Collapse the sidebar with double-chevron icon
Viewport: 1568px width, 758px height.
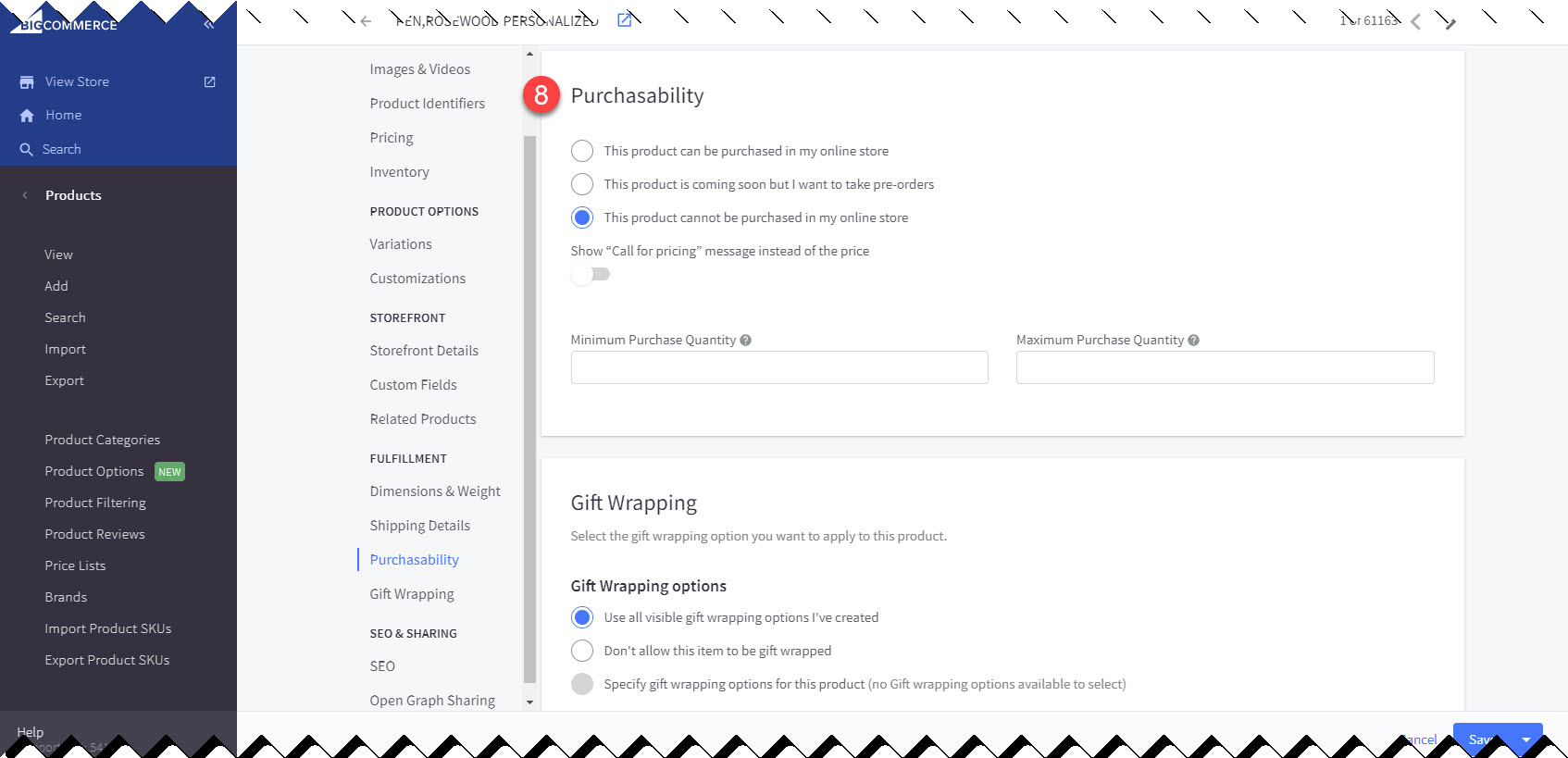pyautogui.click(x=209, y=25)
